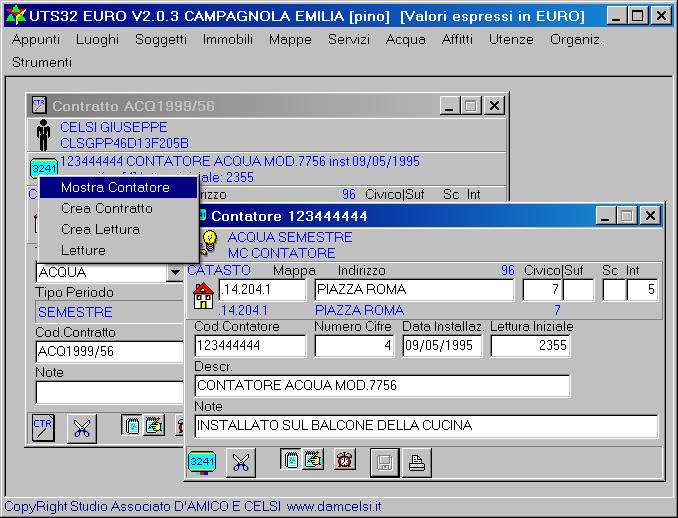Click the Note field about BALCONE DELLA CUCINA

426,425
